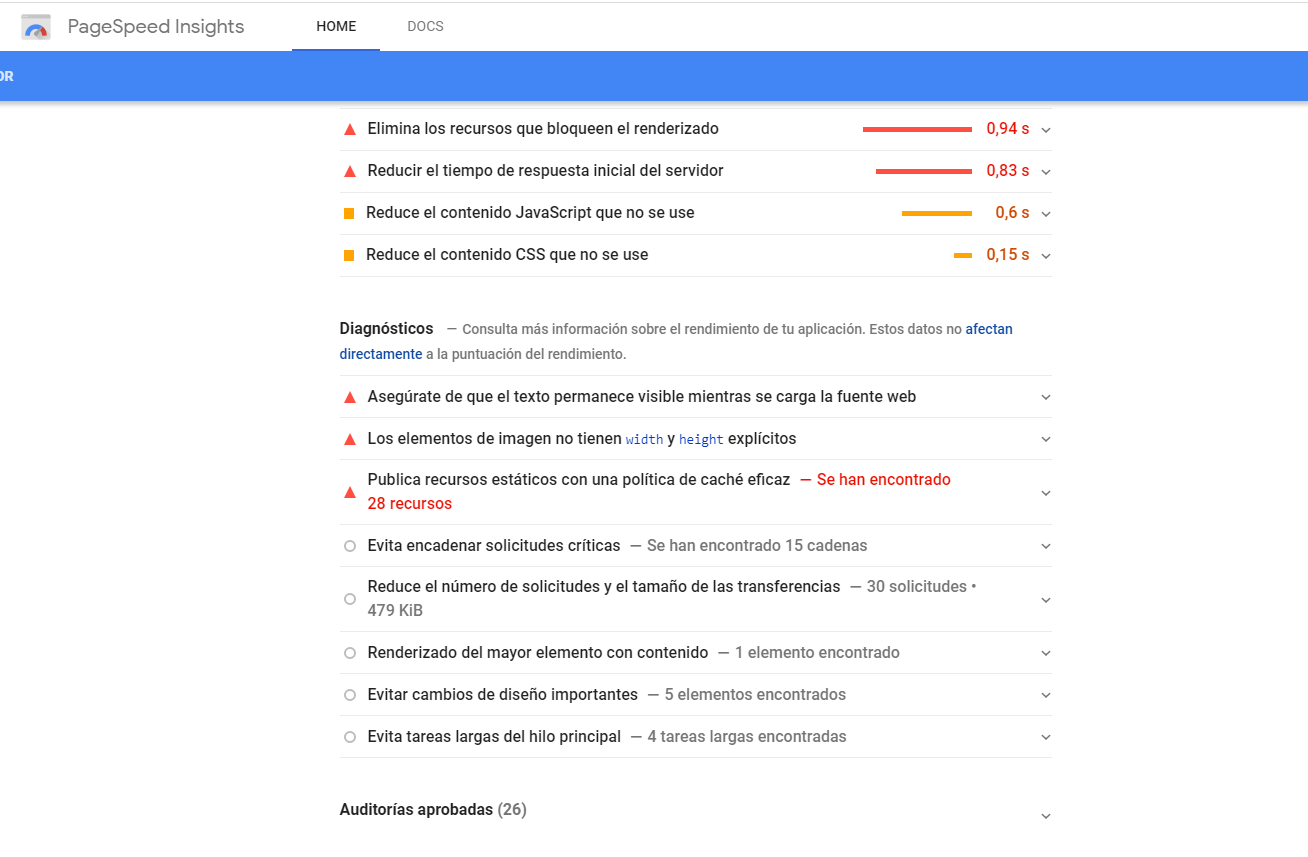This screenshot has width=1308, height=857.
Task: Click 'Reduce el contenido CSS que no se use'
Action: (507, 255)
